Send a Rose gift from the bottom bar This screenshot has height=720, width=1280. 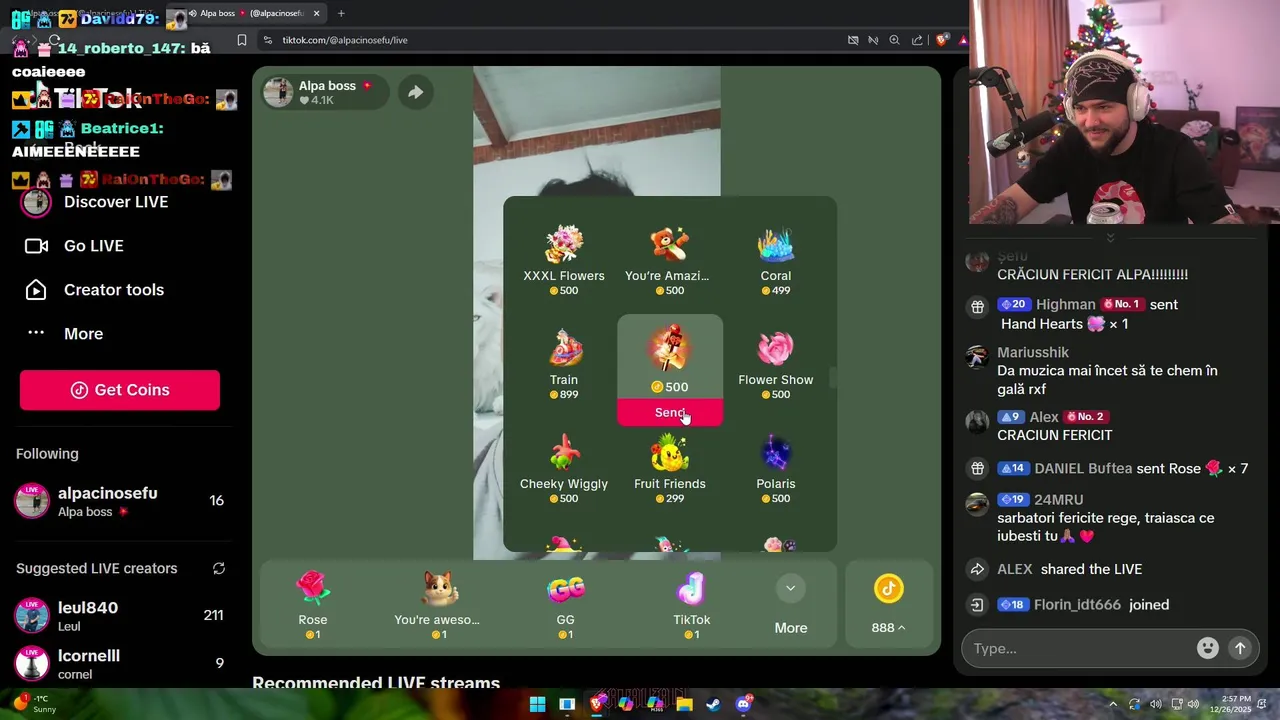coord(313,604)
